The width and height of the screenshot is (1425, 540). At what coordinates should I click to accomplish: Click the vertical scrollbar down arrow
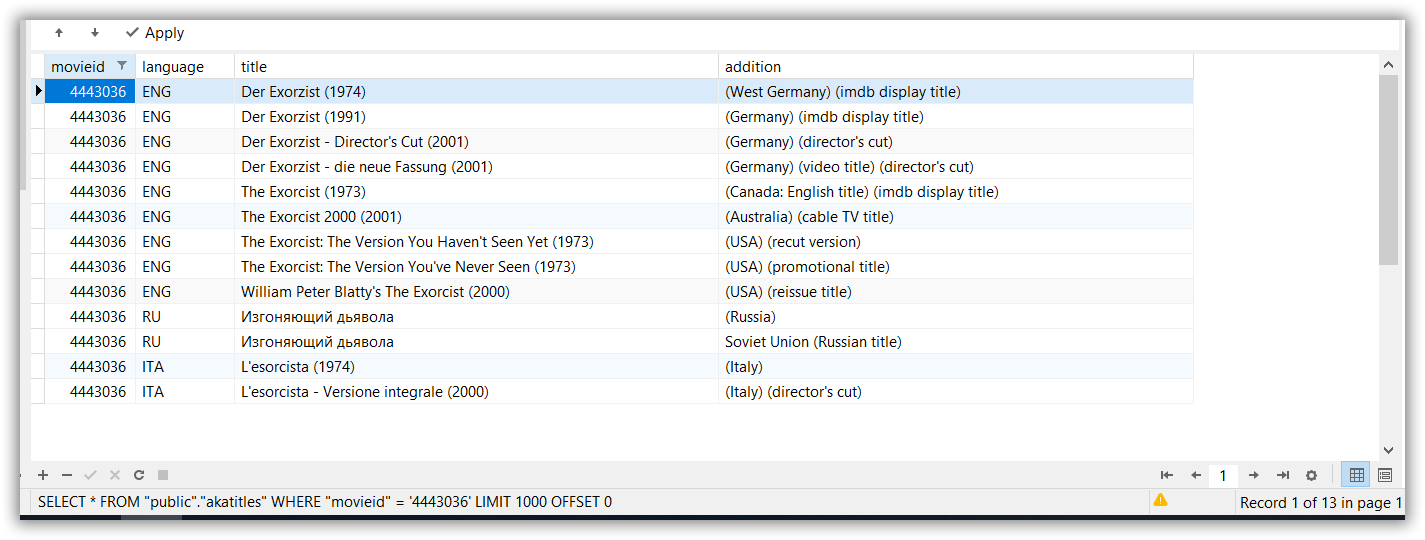click(x=1388, y=450)
